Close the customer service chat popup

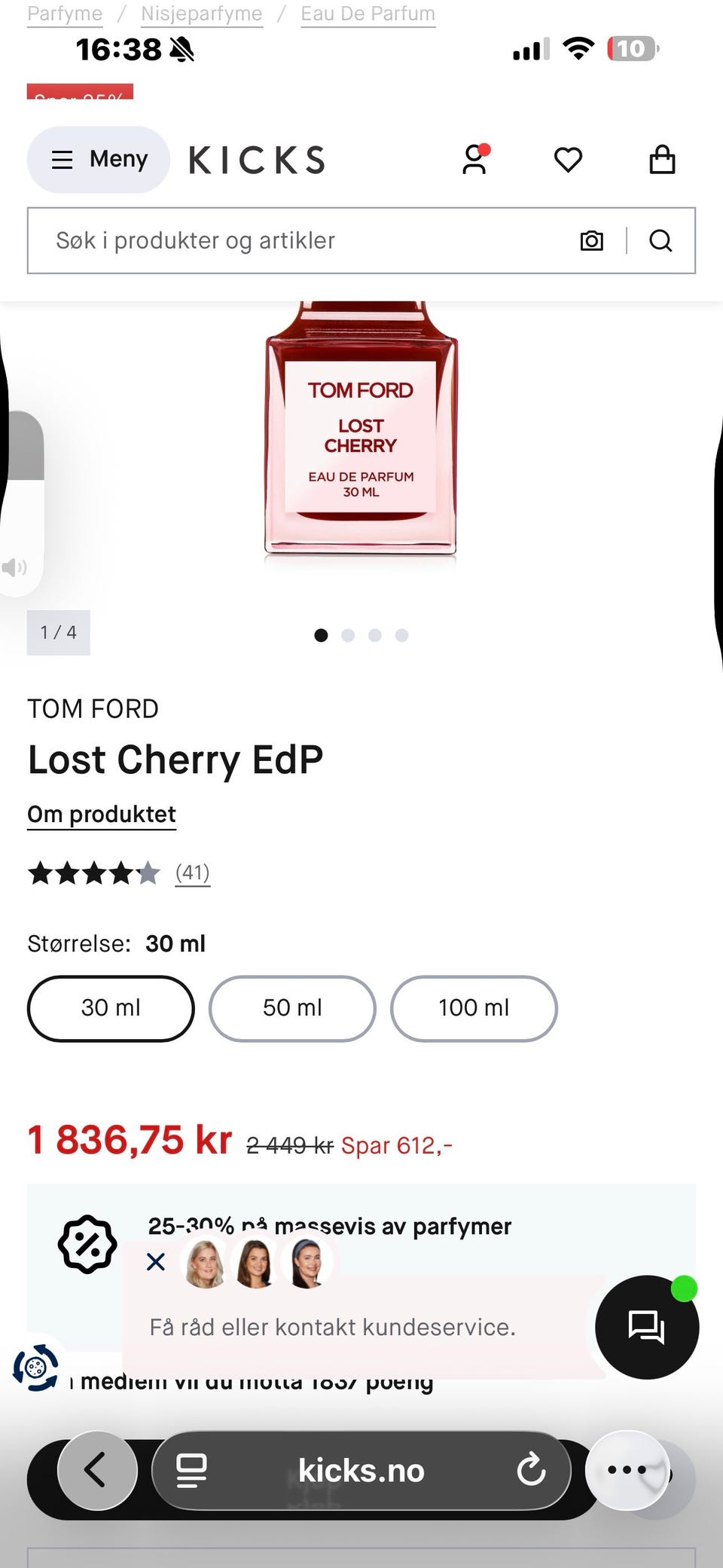tap(156, 1261)
